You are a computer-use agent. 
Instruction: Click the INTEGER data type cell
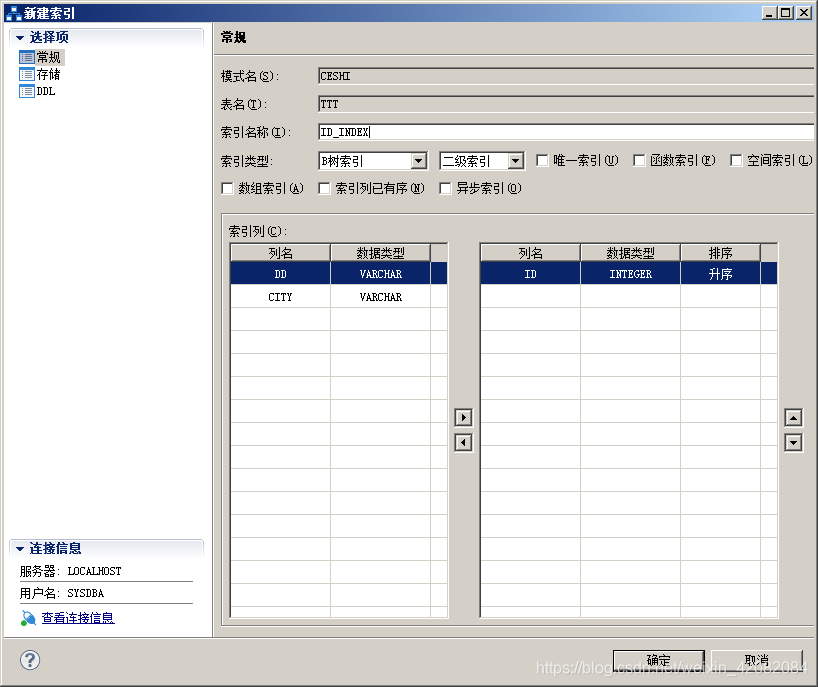click(x=630, y=274)
